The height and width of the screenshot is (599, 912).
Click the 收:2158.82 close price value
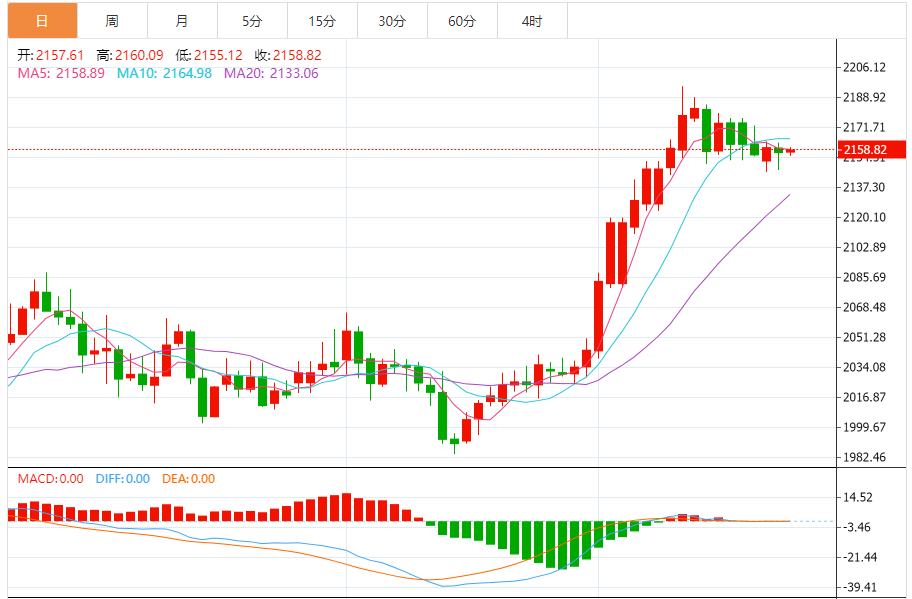(x=288, y=55)
